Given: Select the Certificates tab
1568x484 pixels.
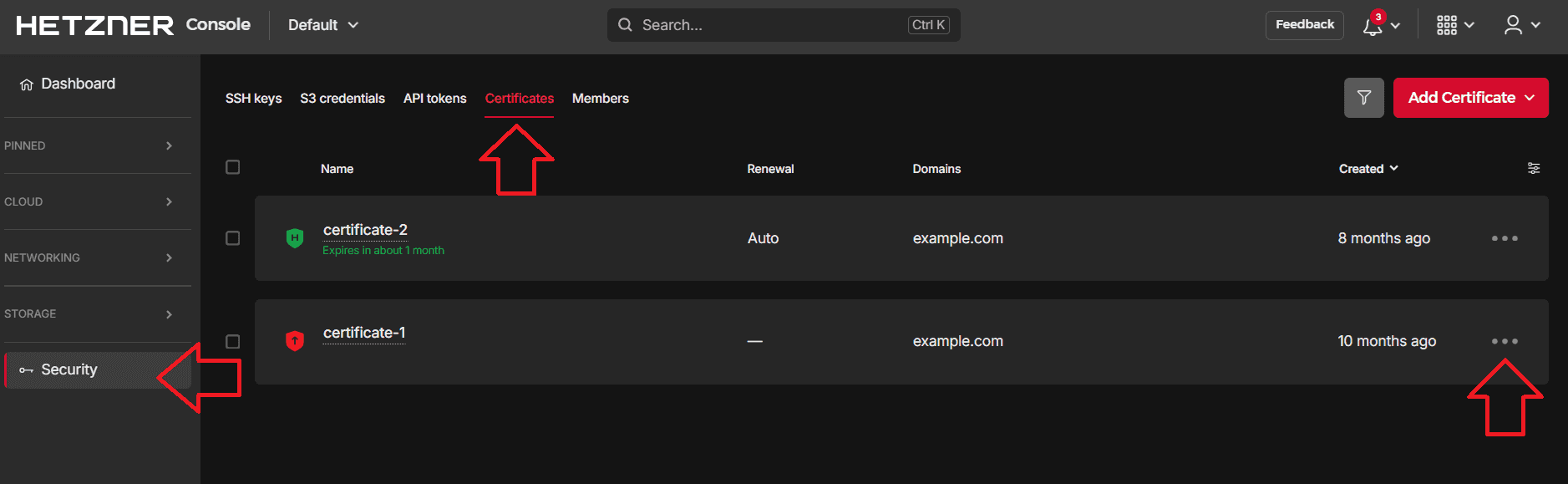Looking at the screenshot, I should click(520, 99).
